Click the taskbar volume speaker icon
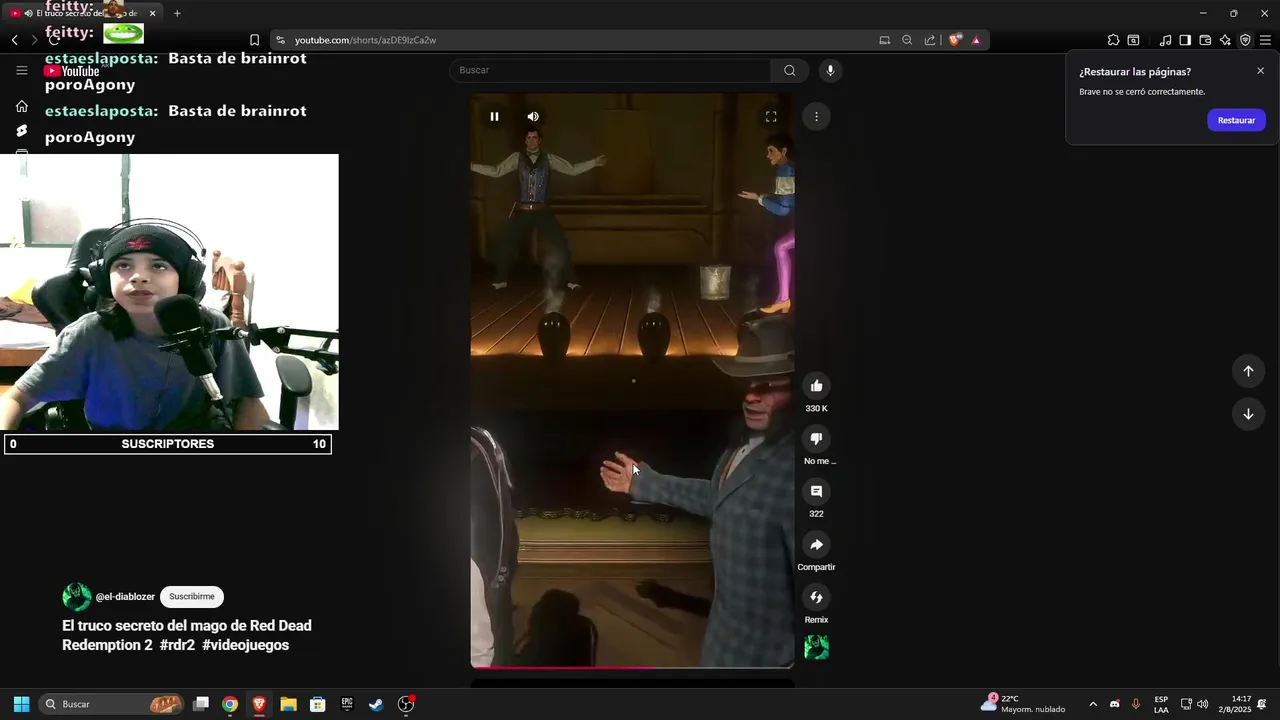The image size is (1280, 720). coord(1202,704)
